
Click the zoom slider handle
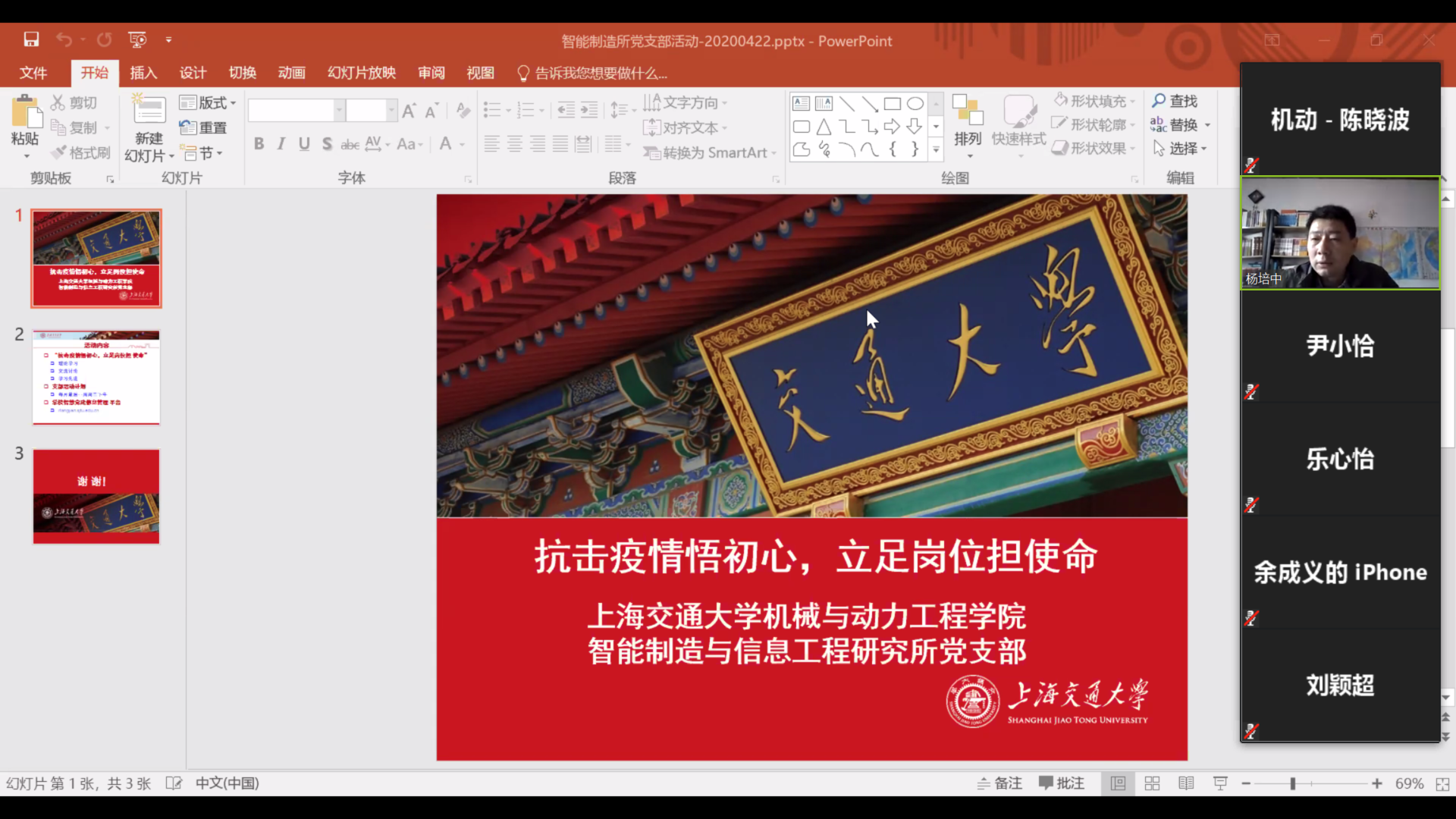(x=1292, y=783)
